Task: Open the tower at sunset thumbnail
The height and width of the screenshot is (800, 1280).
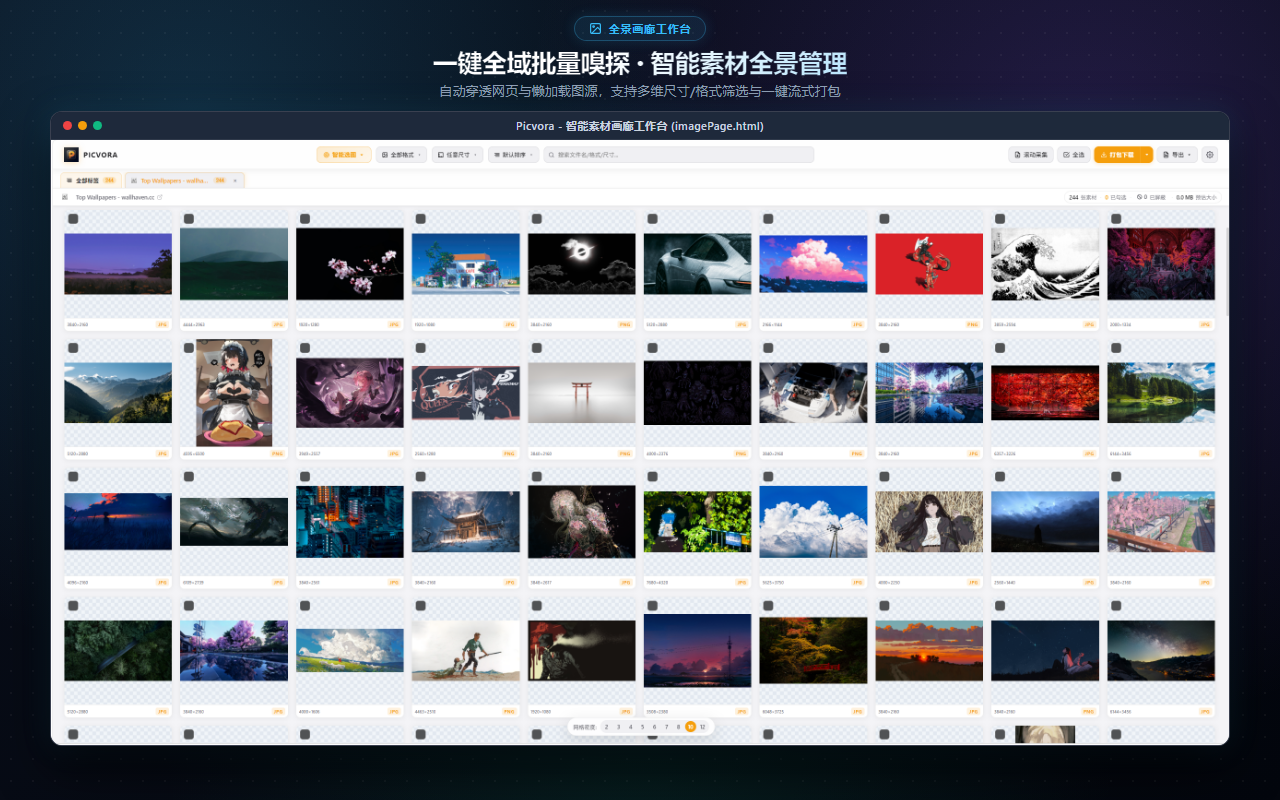Action: pyautogui.click(x=697, y=651)
